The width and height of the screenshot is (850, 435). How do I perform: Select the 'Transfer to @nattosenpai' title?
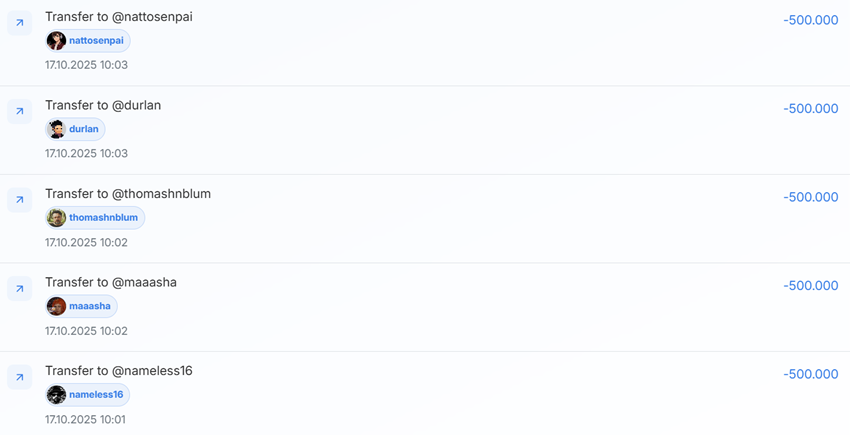[118, 17]
